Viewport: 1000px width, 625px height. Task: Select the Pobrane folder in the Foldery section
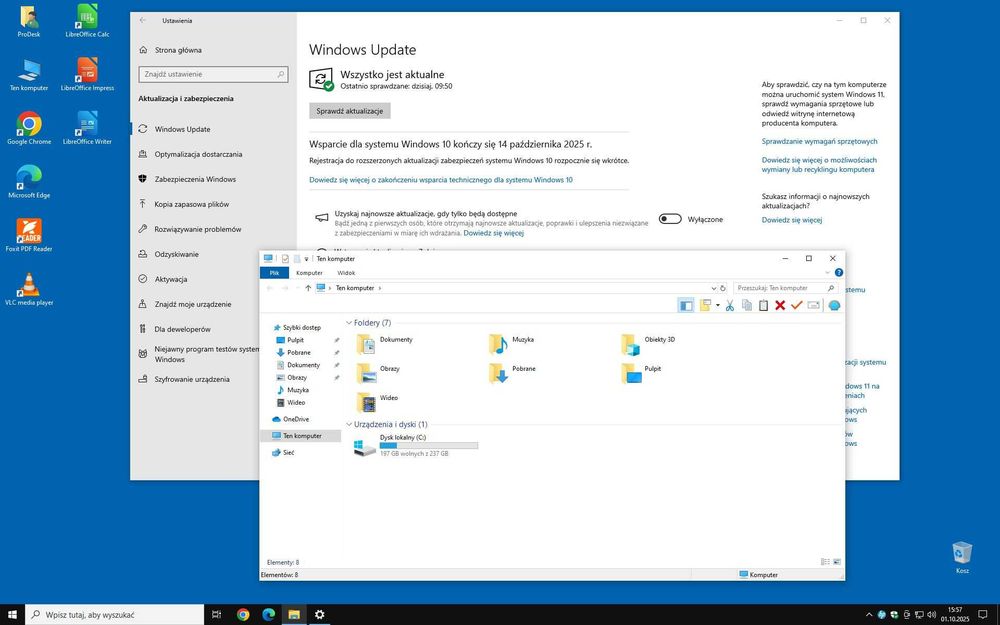click(512, 372)
